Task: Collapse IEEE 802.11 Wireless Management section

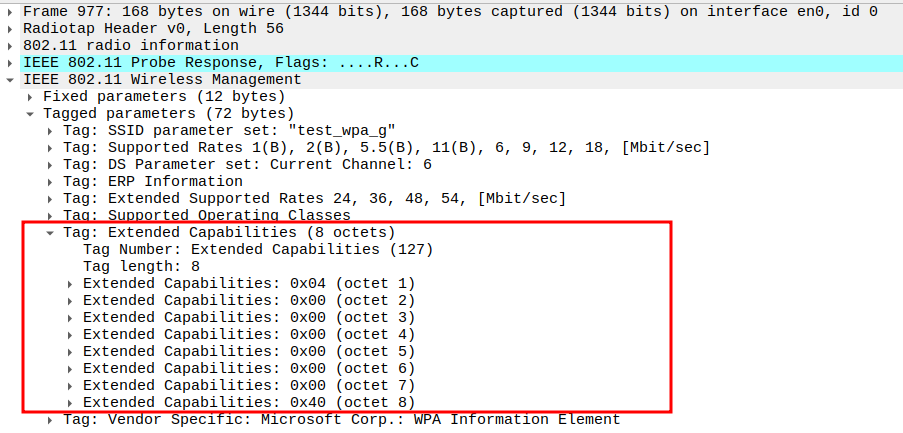Action: 10,80
